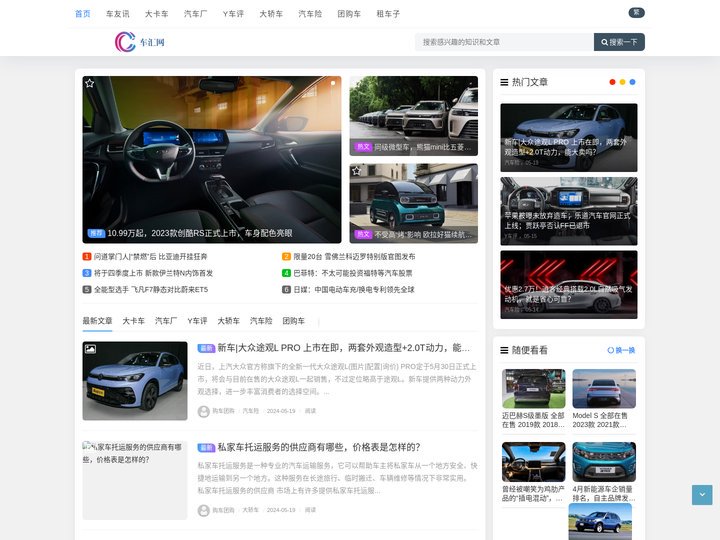The height and width of the screenshot is (540, 720).
Task: Open the 团购车 top navigation item
Action: (349, 14)
